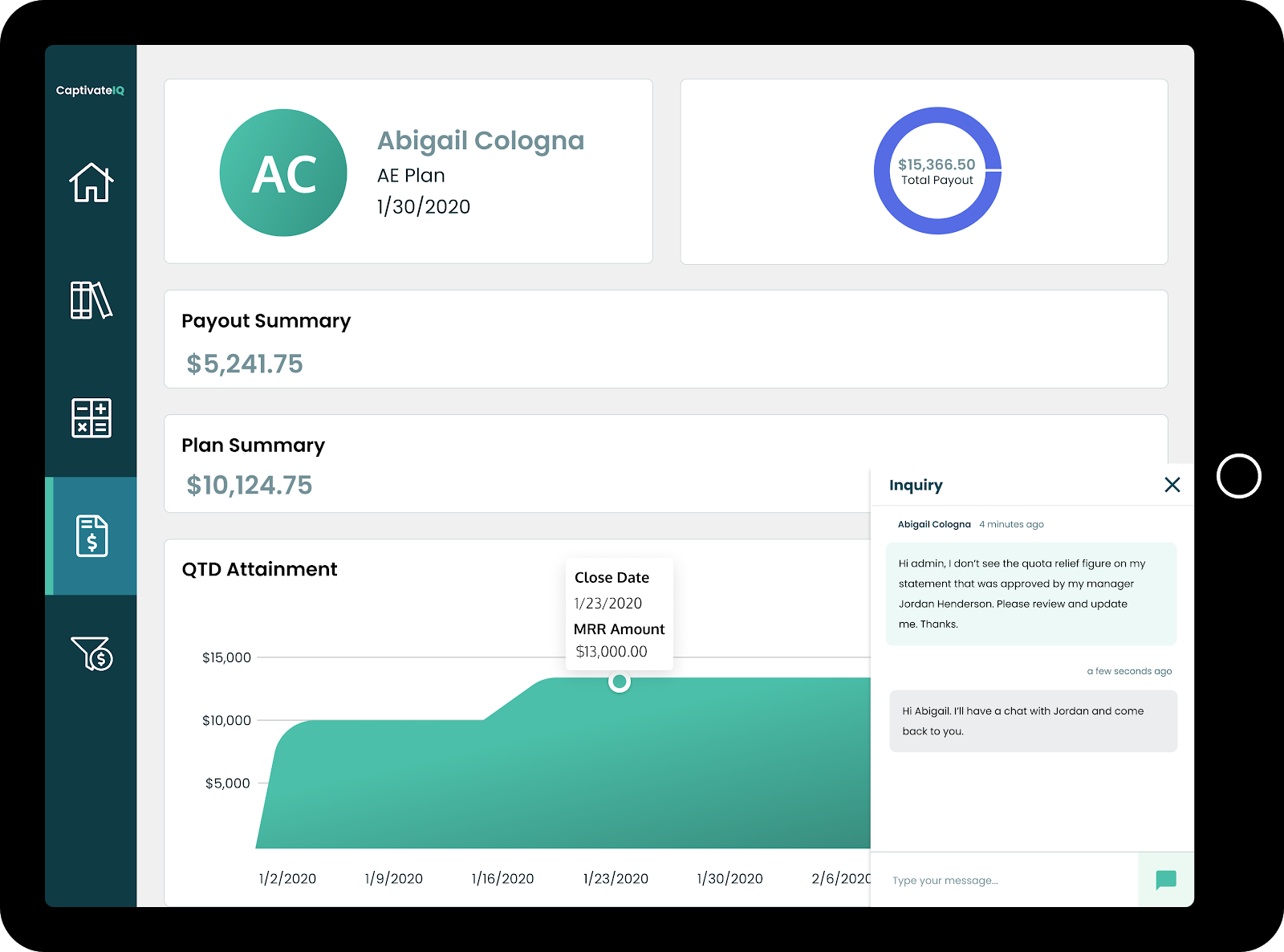This screenshot has height=952, width=1284.
Task: Click the CaptivateIQ logo
Action: [90, 91]
